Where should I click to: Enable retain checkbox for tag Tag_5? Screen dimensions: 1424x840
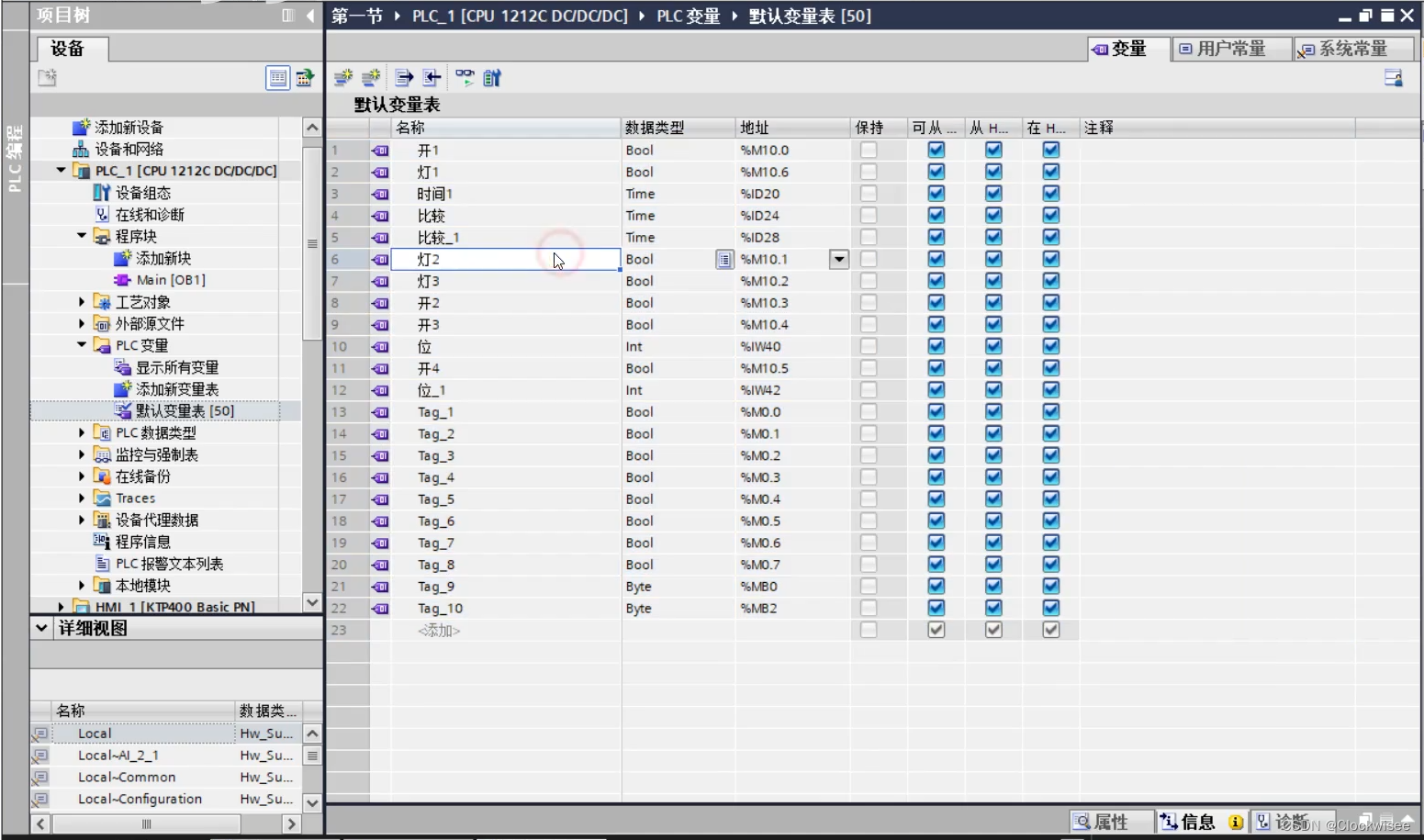[869, 499]
